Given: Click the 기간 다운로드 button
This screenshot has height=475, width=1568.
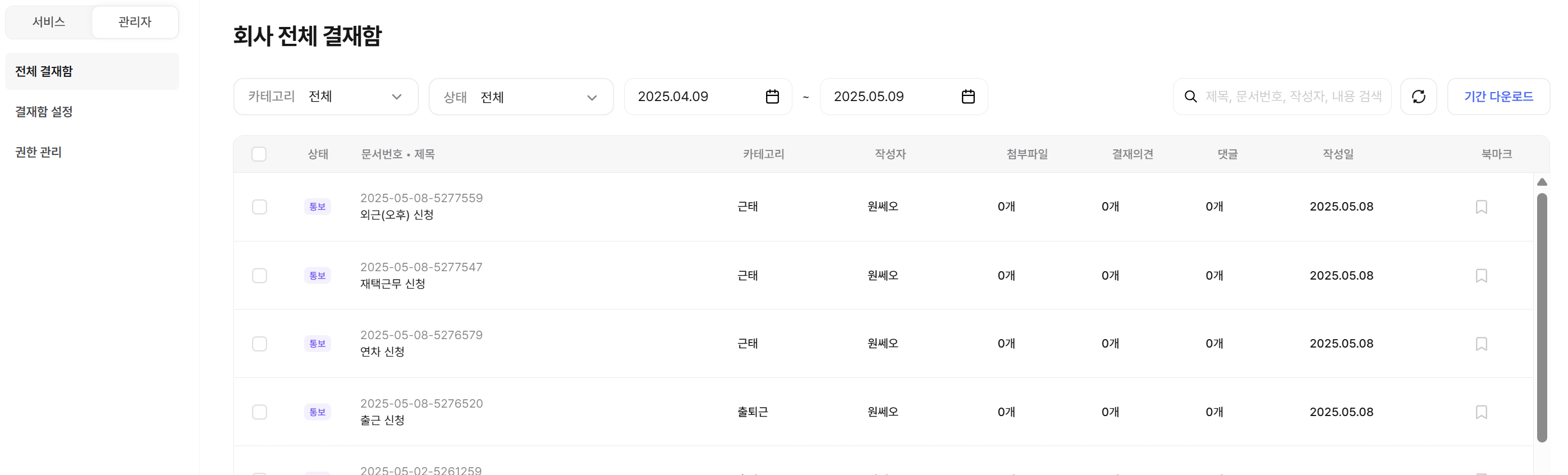Looking at the screenshot, I should (1498, 96).
